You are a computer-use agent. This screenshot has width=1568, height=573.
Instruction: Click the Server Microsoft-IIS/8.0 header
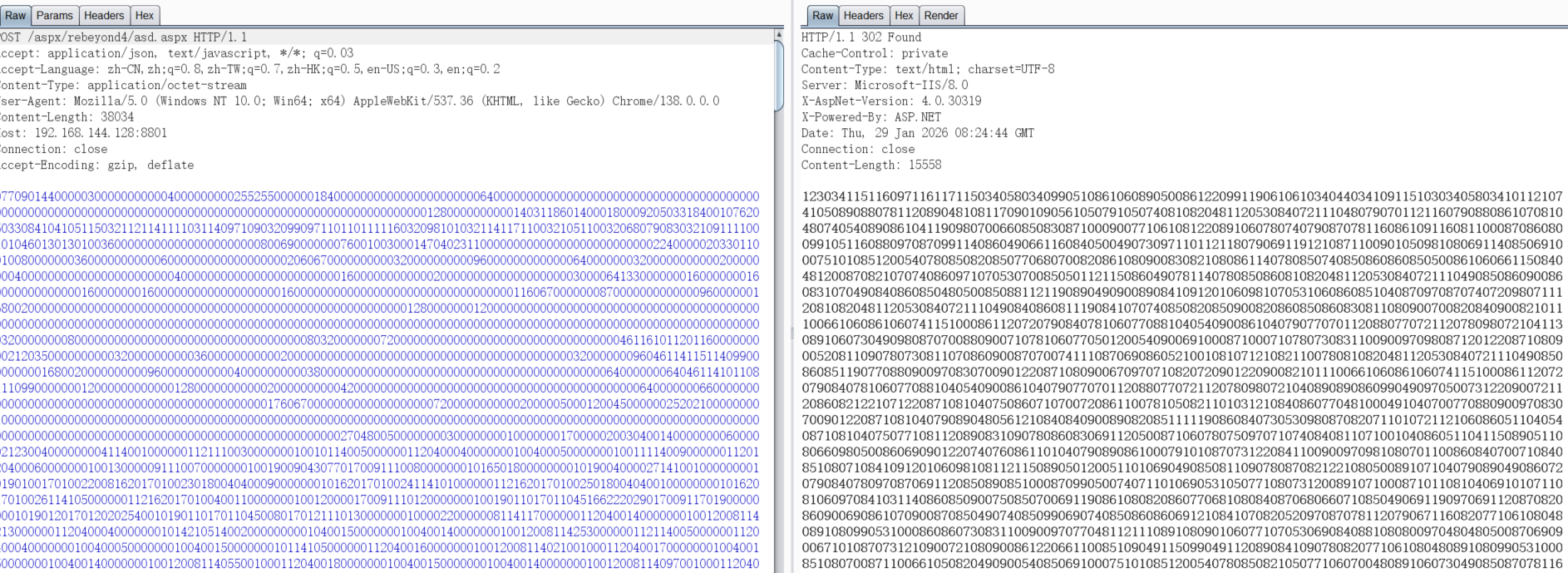click(x=884, y=86)
